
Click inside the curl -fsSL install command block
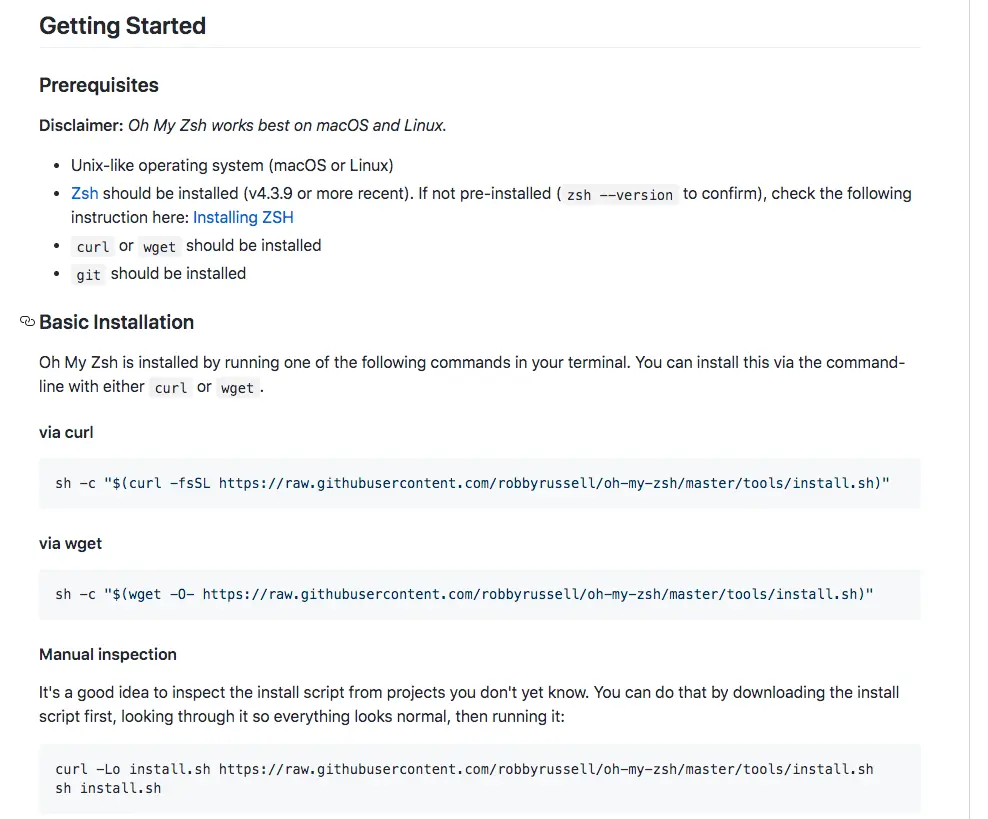coord(472,483)
